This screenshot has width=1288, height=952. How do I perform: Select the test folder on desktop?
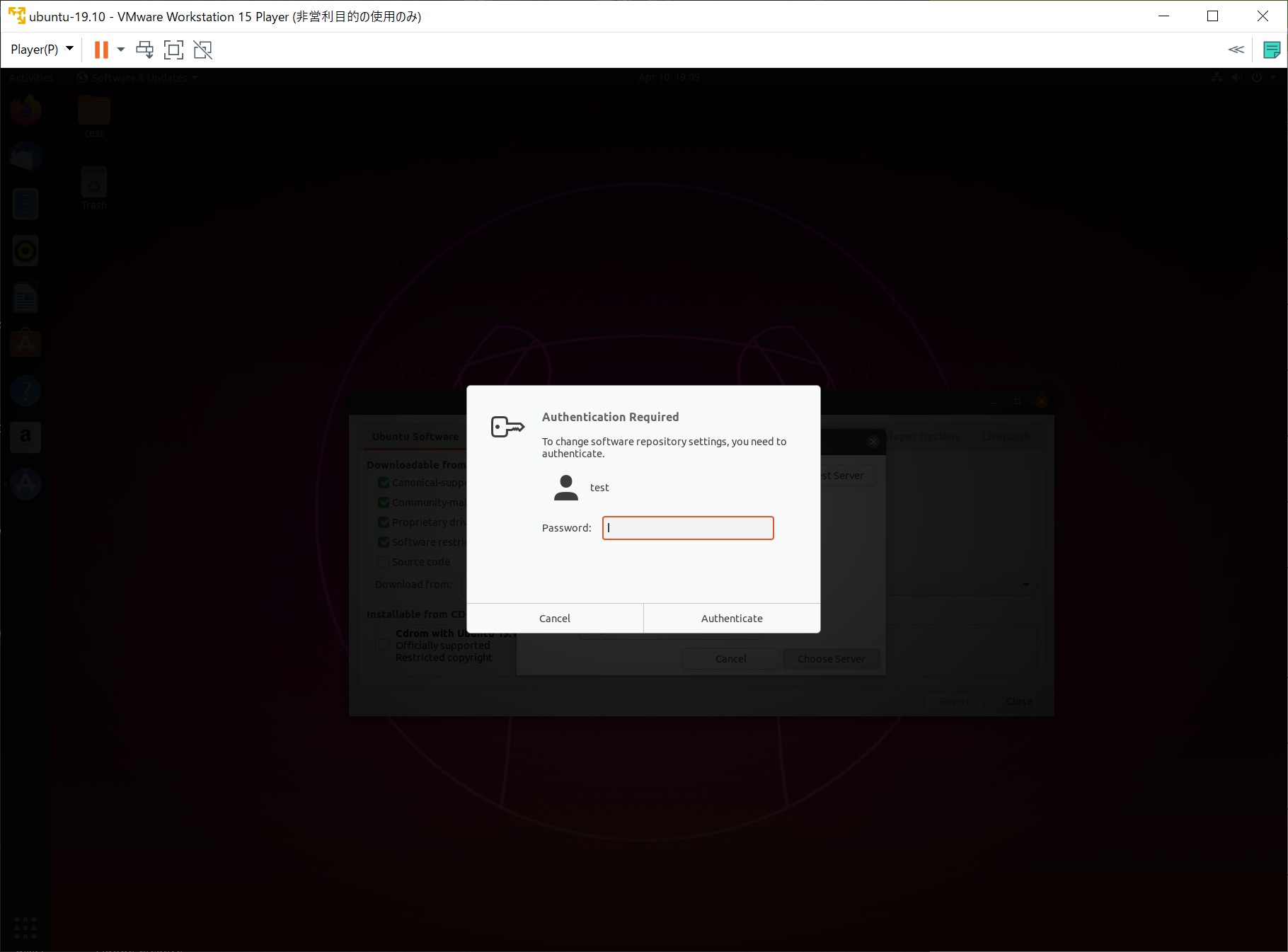click(x=94, y=117)
